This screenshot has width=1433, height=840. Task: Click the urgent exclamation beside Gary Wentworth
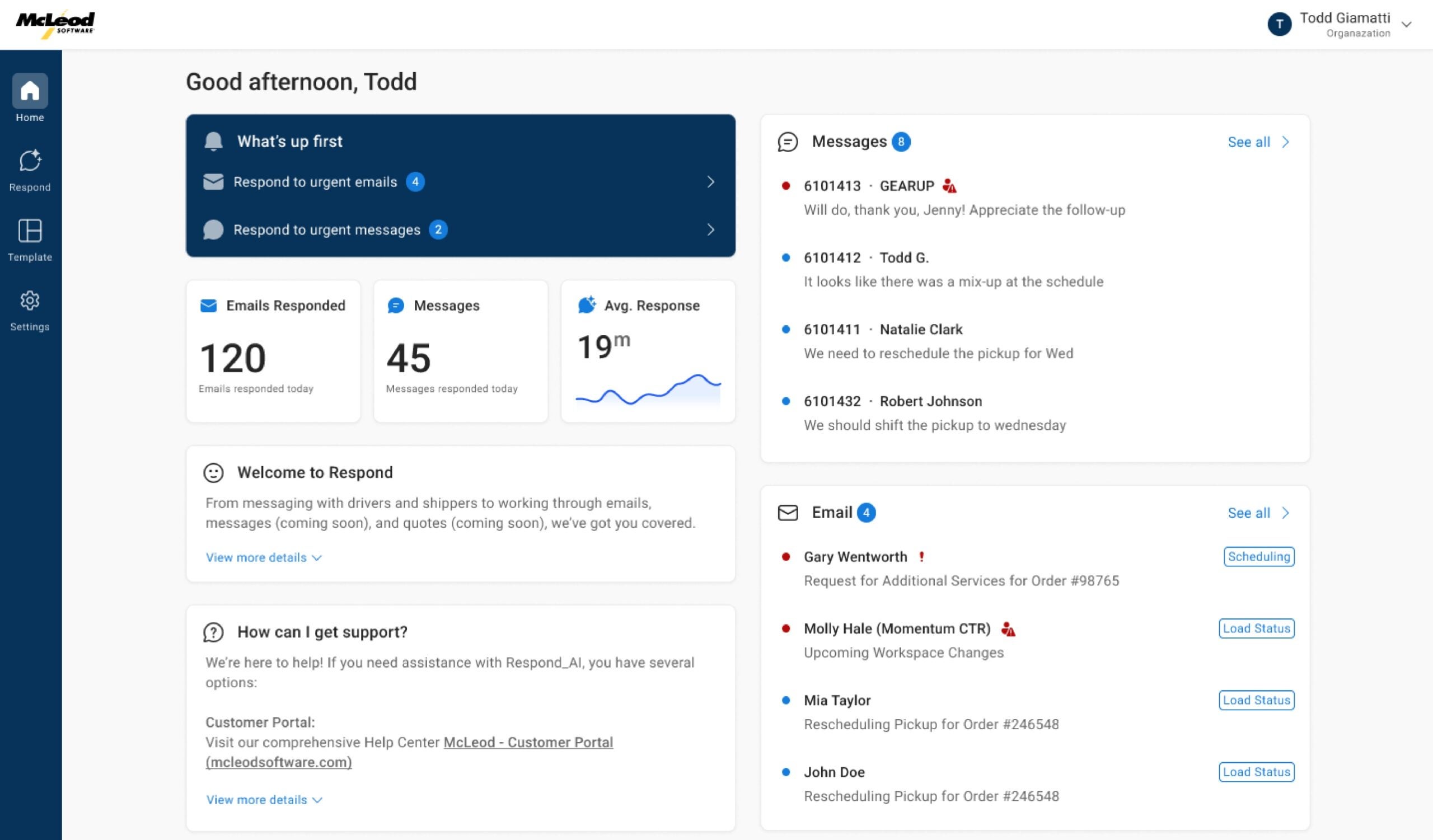tap(922, 556)
